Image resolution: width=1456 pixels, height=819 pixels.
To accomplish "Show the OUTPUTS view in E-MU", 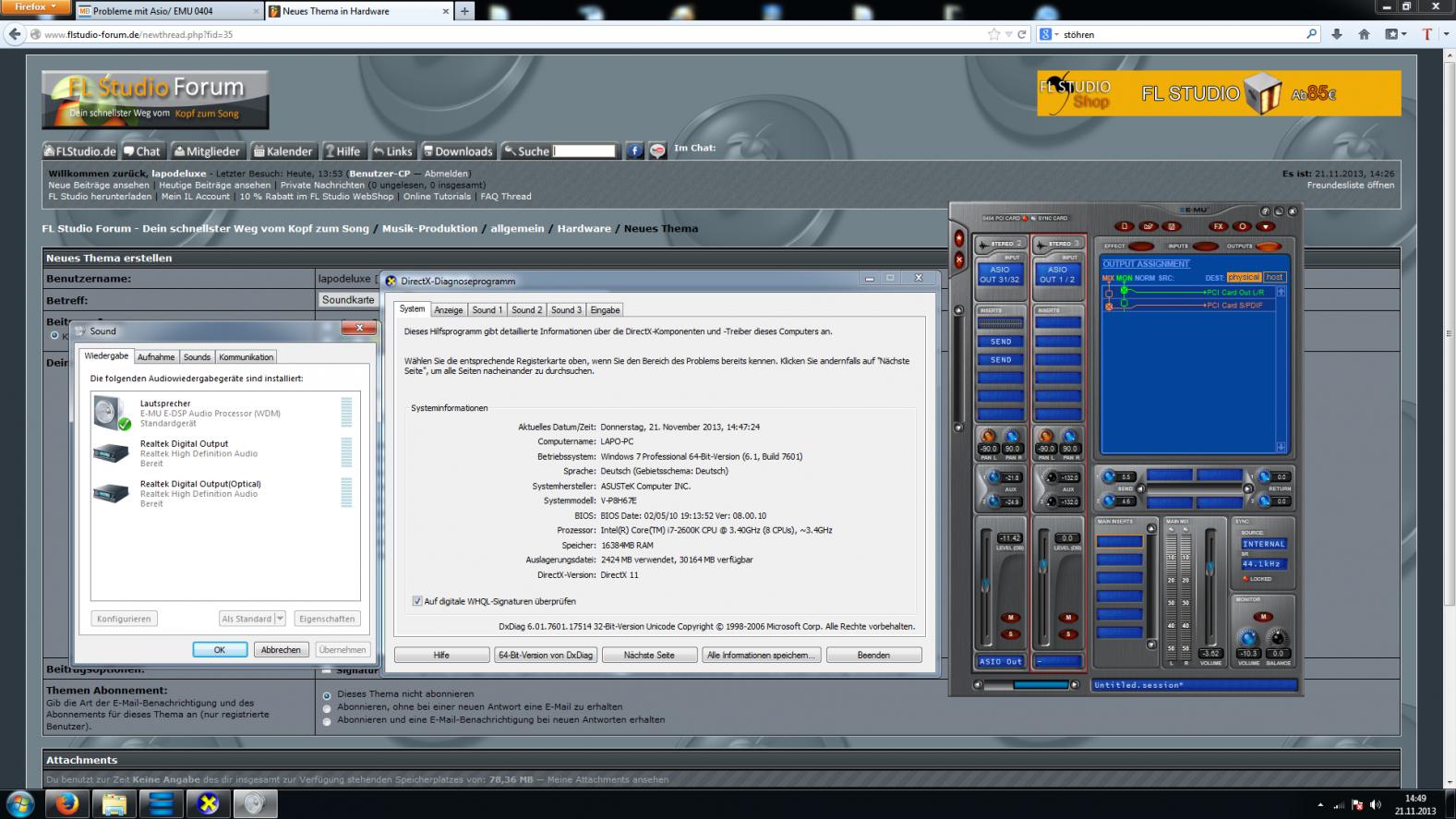I will tap(1269, 247).
